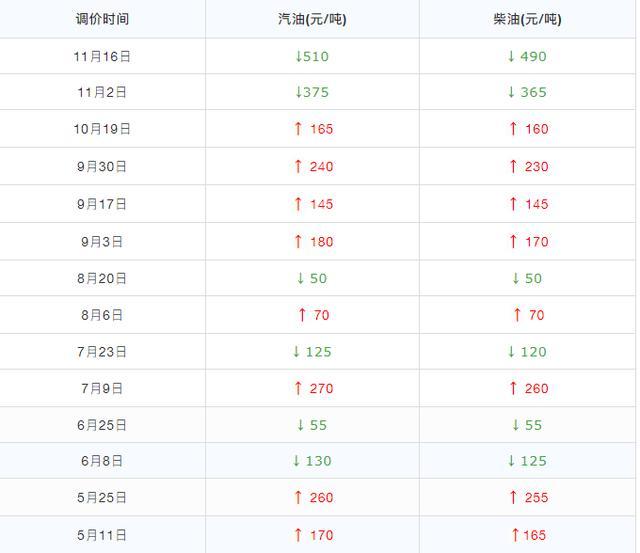Click diesel value ↓490
The height and width of the screenshot is (553, 640).
(x=527, y=56)
